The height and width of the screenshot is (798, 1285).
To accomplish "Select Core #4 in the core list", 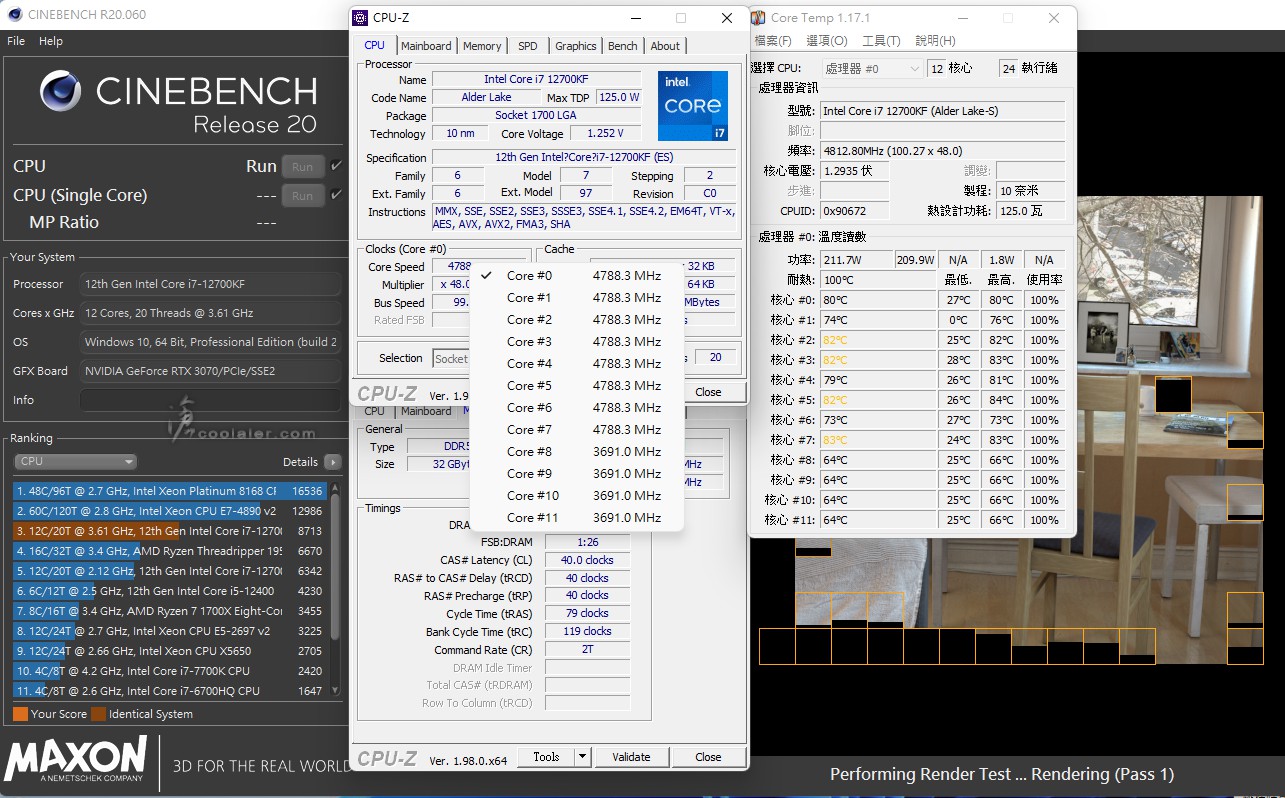I will point(577,364).
